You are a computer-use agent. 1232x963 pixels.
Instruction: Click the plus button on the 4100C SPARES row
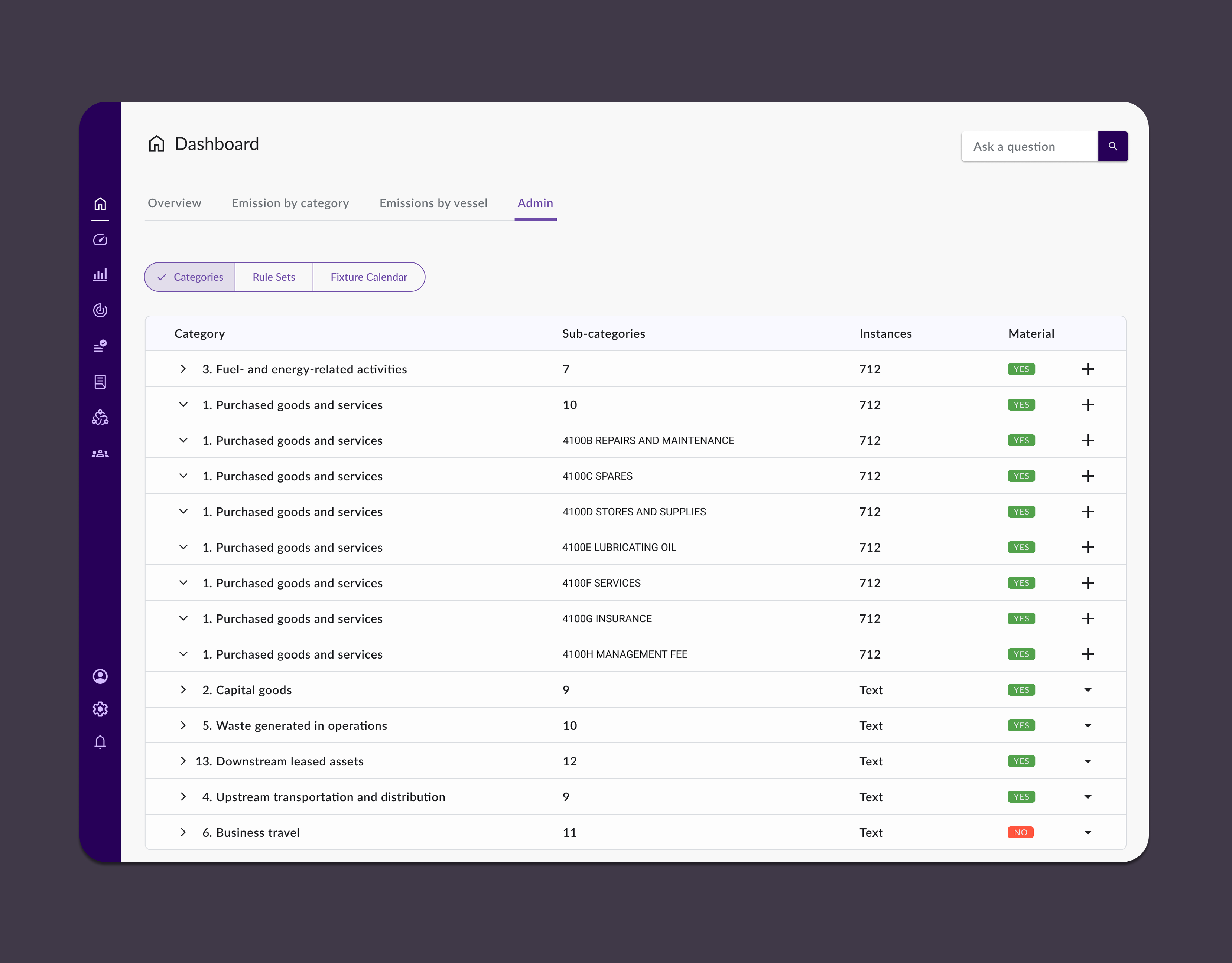(1088, 476)
